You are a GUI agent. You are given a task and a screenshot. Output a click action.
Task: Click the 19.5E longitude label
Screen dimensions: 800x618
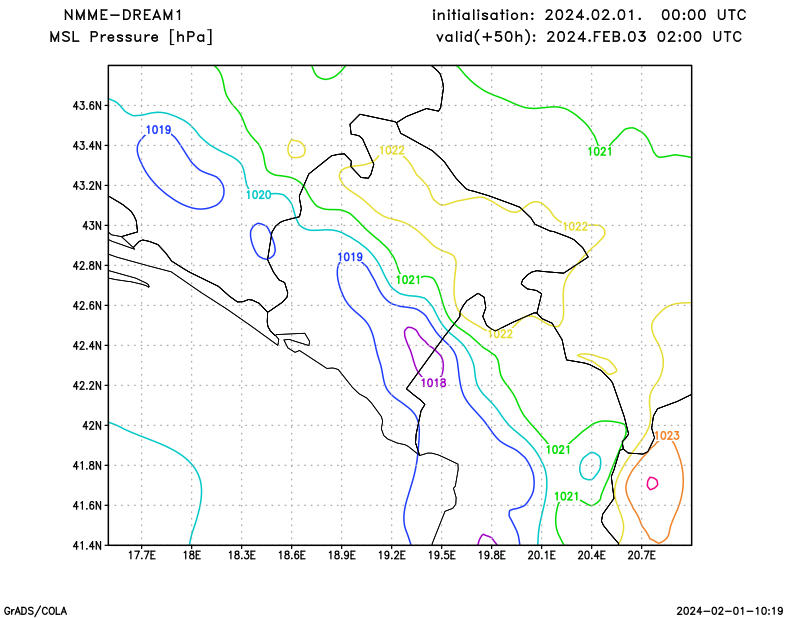pyautogui.click(x=441, y=555)
